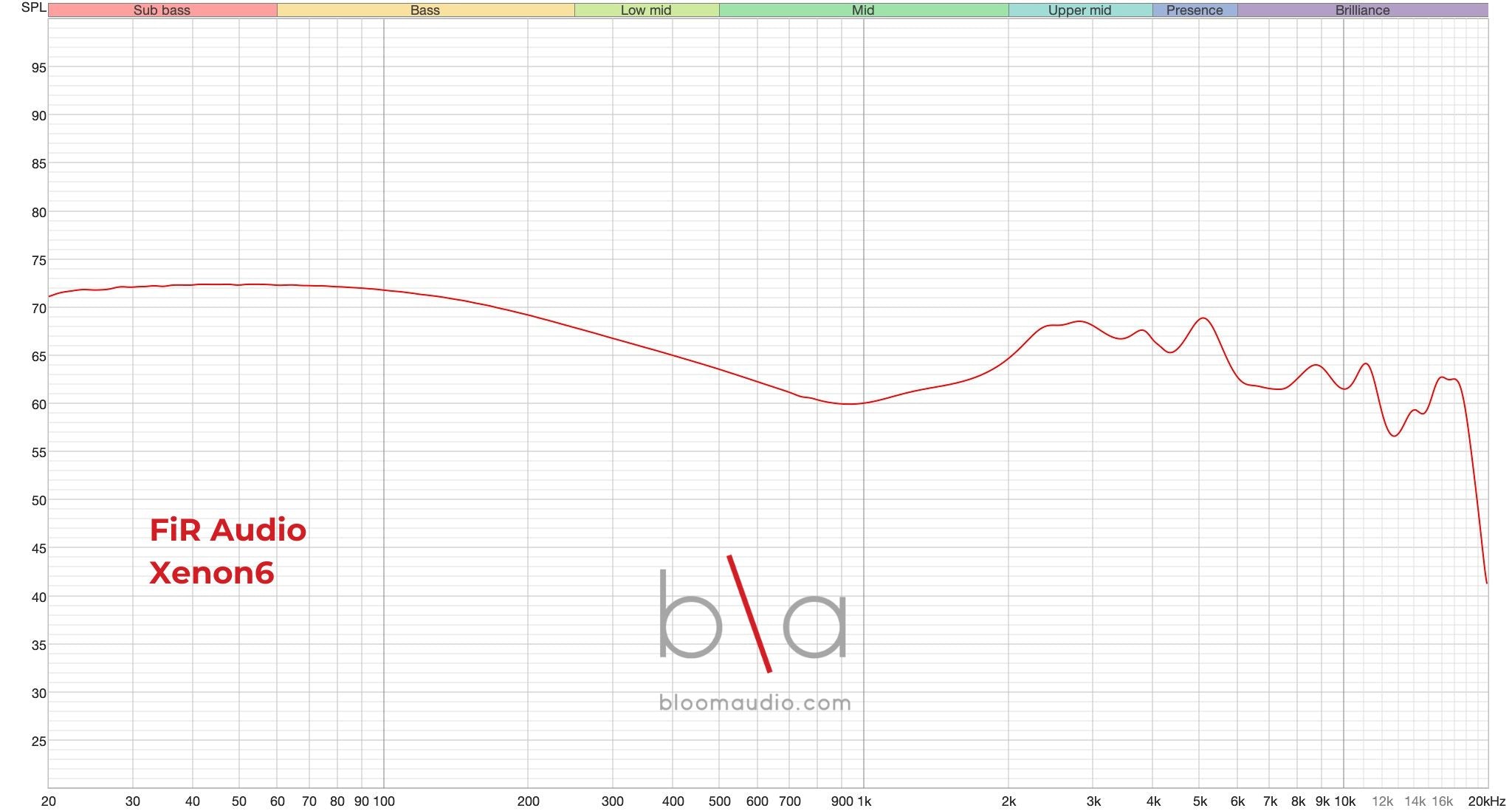Click the FiR Audio title text
The width and height of the screenshot is (1512, 811).
[227, 530]
